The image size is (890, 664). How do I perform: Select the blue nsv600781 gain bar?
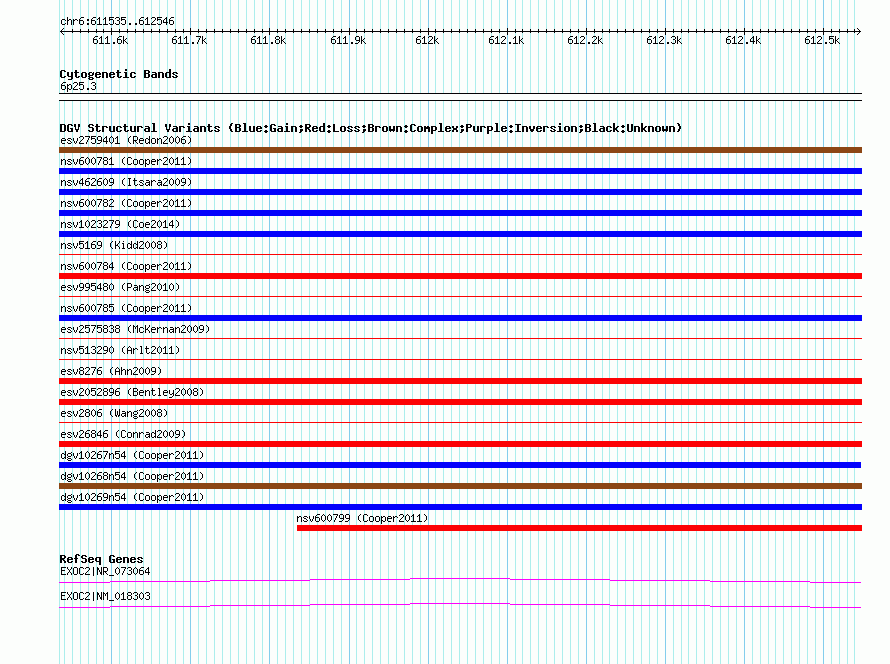pyautogui.click(x=460, y=171)
